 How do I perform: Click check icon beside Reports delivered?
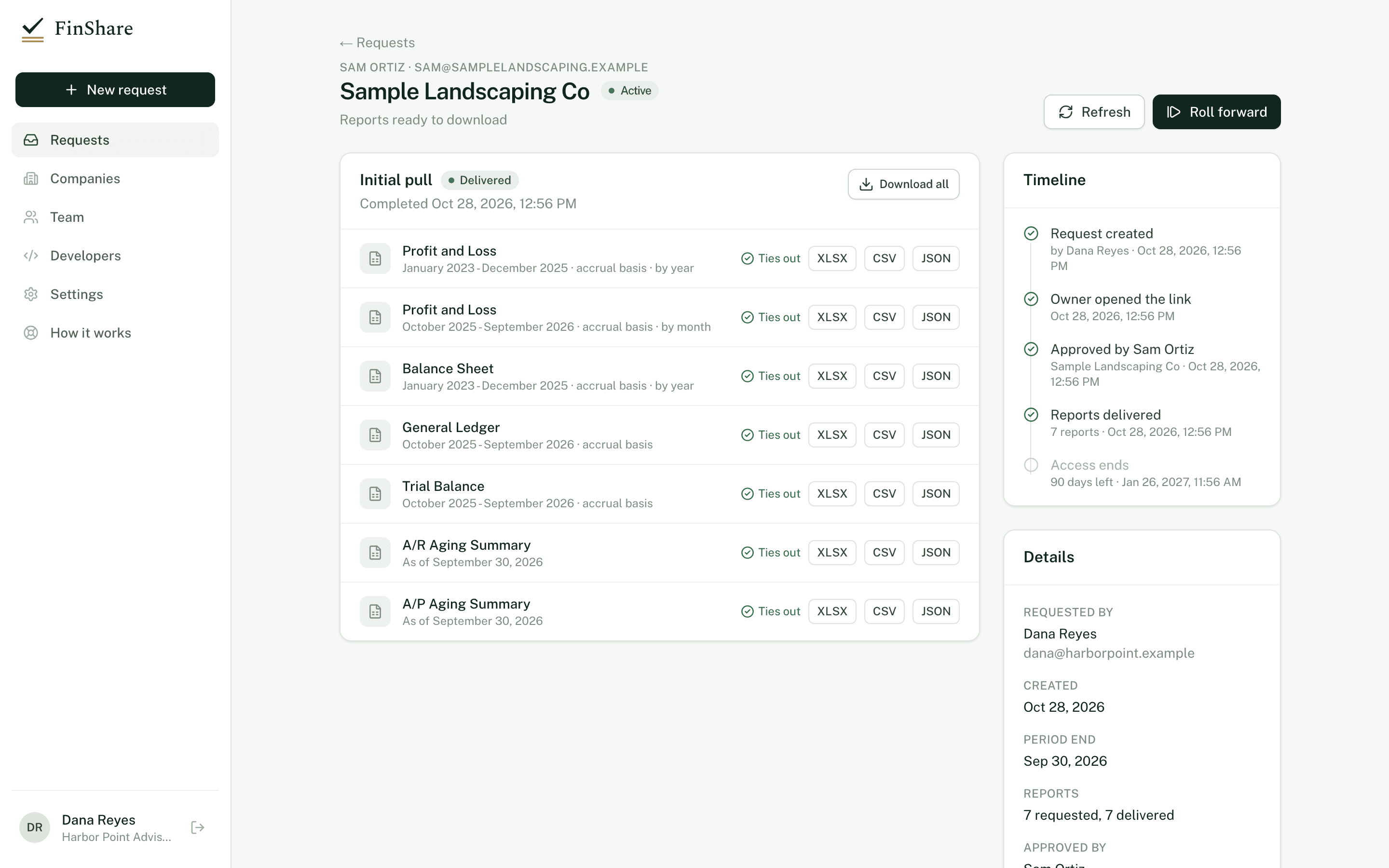point(1032,415)
